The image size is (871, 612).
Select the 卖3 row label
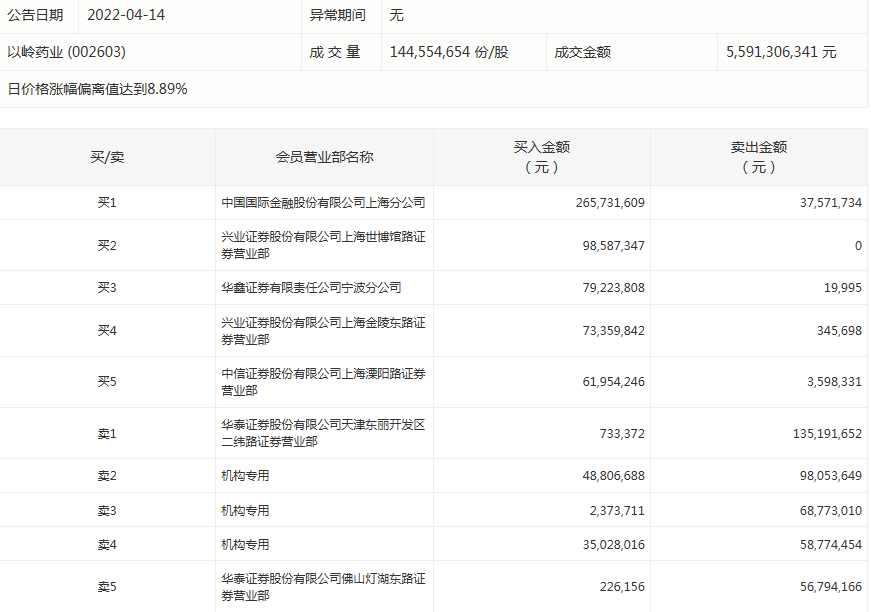107,510
